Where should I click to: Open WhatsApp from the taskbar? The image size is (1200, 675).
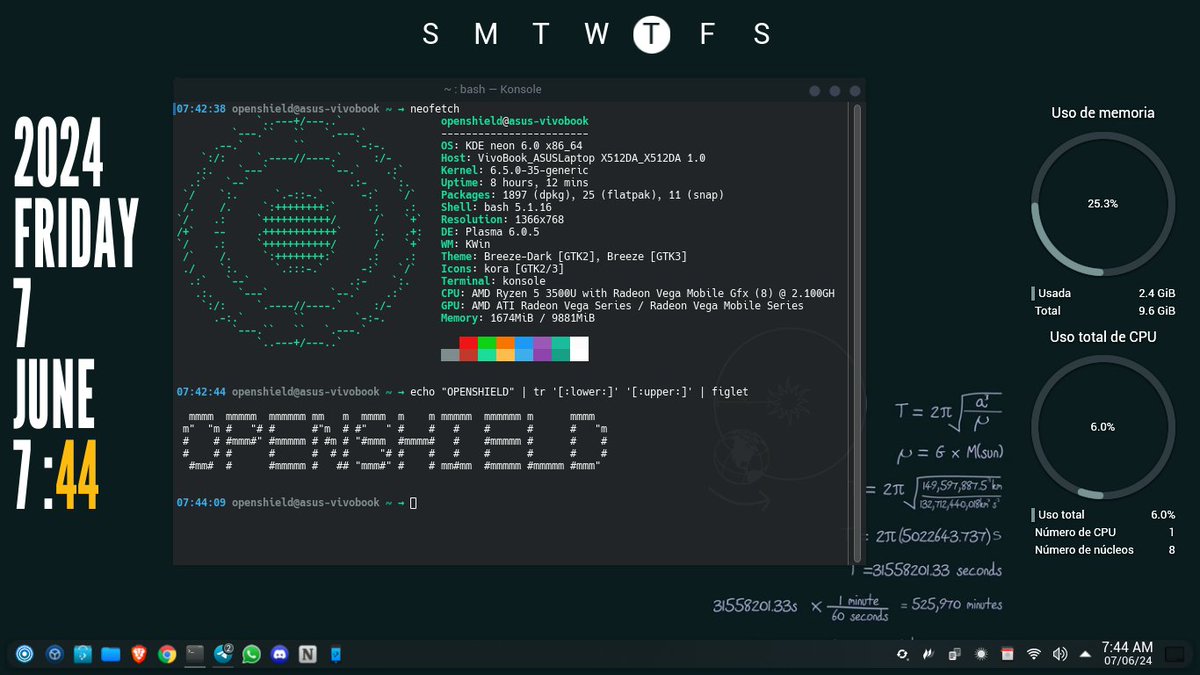point(251,655)
